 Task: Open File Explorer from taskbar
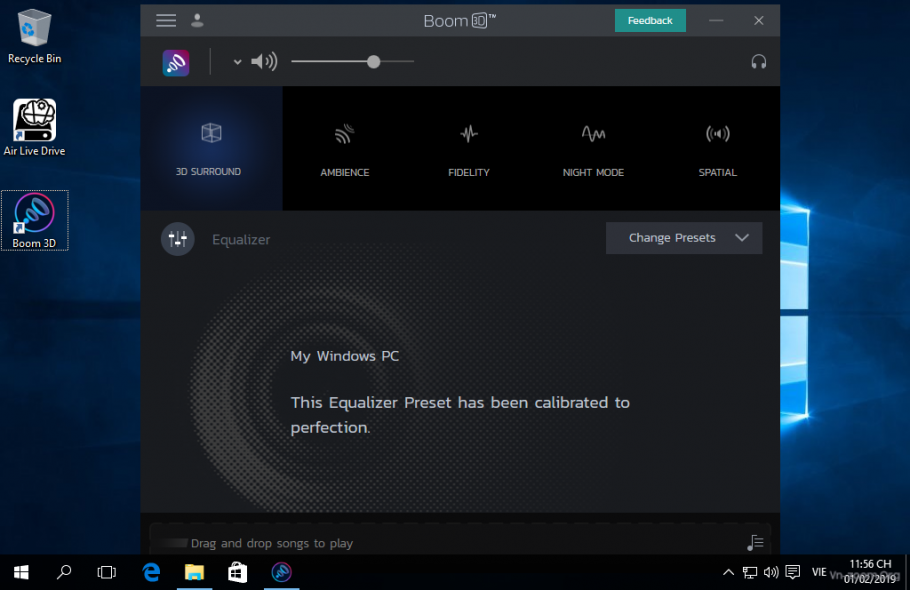coord(194,573)
